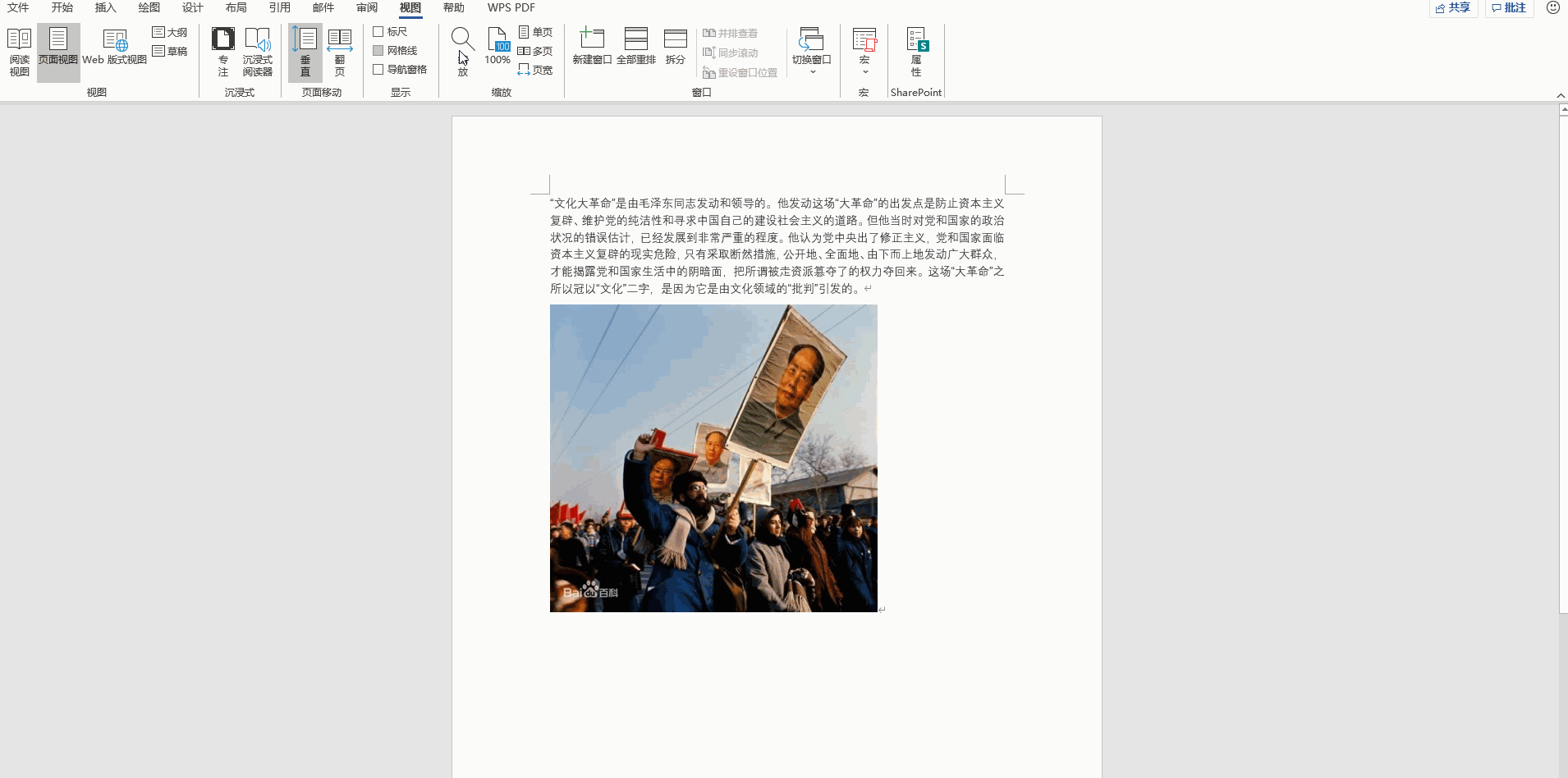The width and height of the screenshot is (1568, 778).
Task: Select the document photo of the march
Action: 713,457
